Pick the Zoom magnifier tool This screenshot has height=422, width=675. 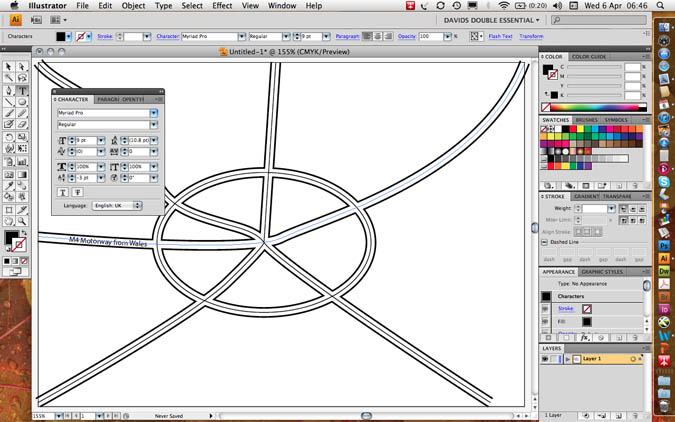pyautogui.click(x=22, y=220)
